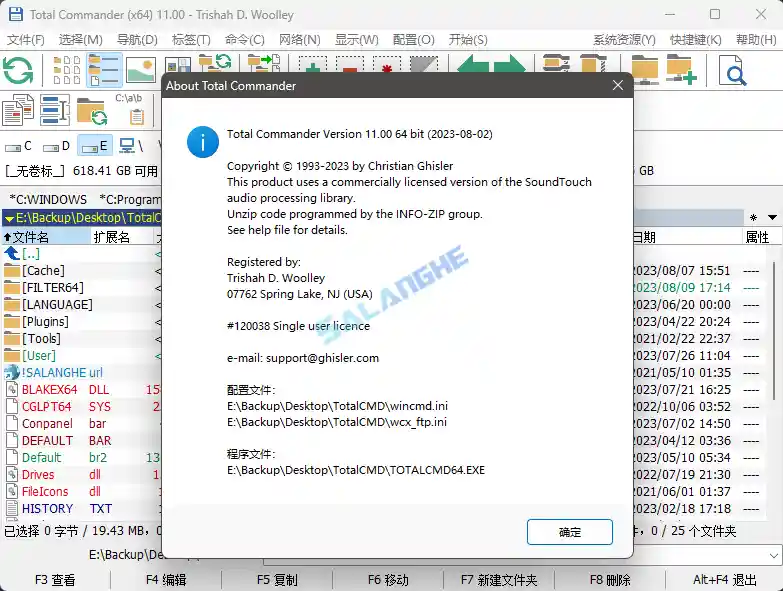Click the invert selection asterisk icon
Viewport: 783px width, 591px height.
pos(387,64)
